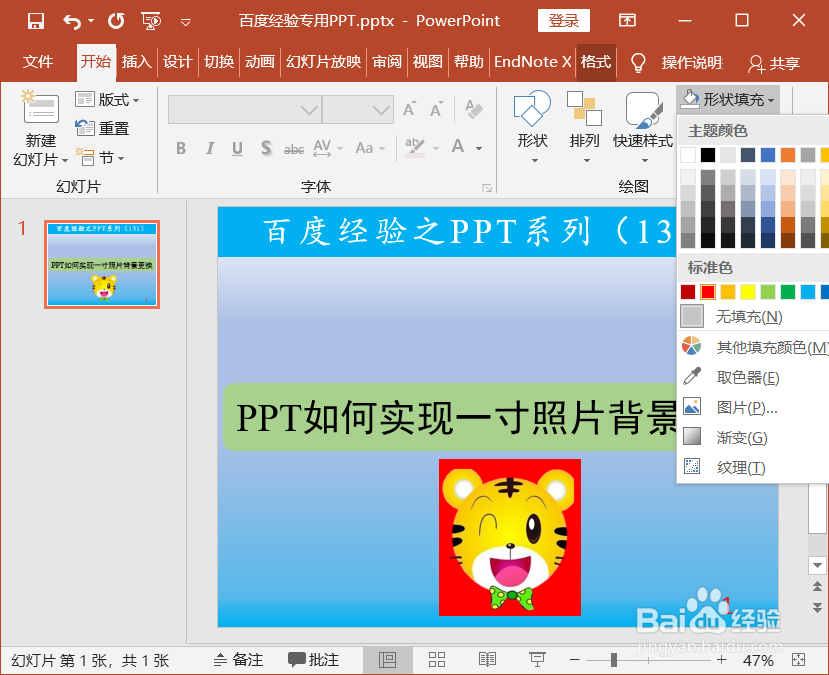Open 纹理 texture submenu
829x675 pixels.
(x=753, y=468)
